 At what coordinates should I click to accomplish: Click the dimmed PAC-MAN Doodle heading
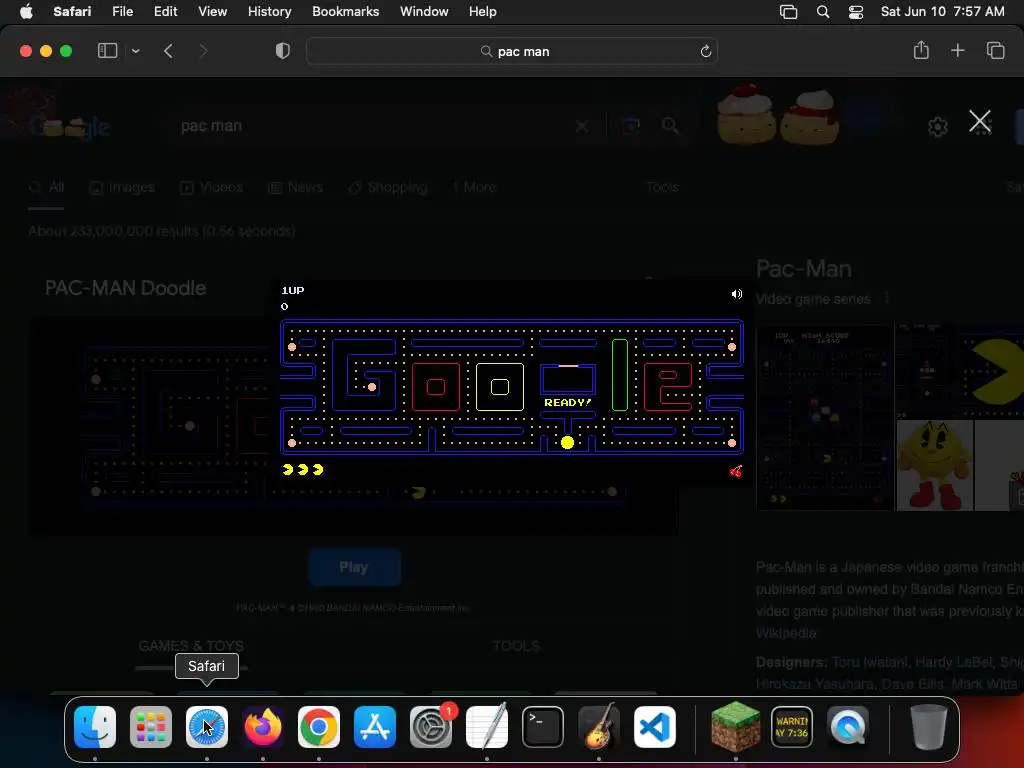tap(125, 288)
